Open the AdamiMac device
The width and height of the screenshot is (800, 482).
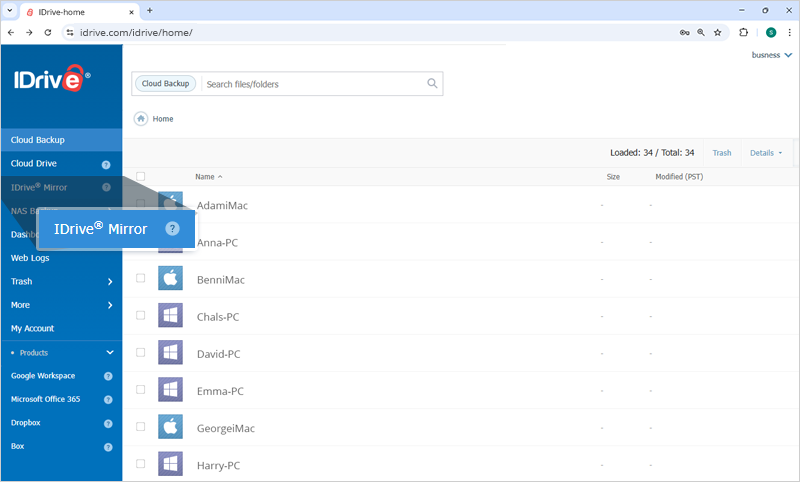tap(222, 206)
